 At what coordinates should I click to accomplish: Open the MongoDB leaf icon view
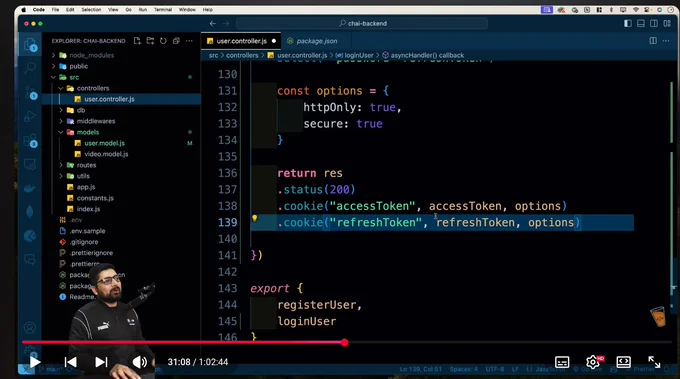coord(30,212)
